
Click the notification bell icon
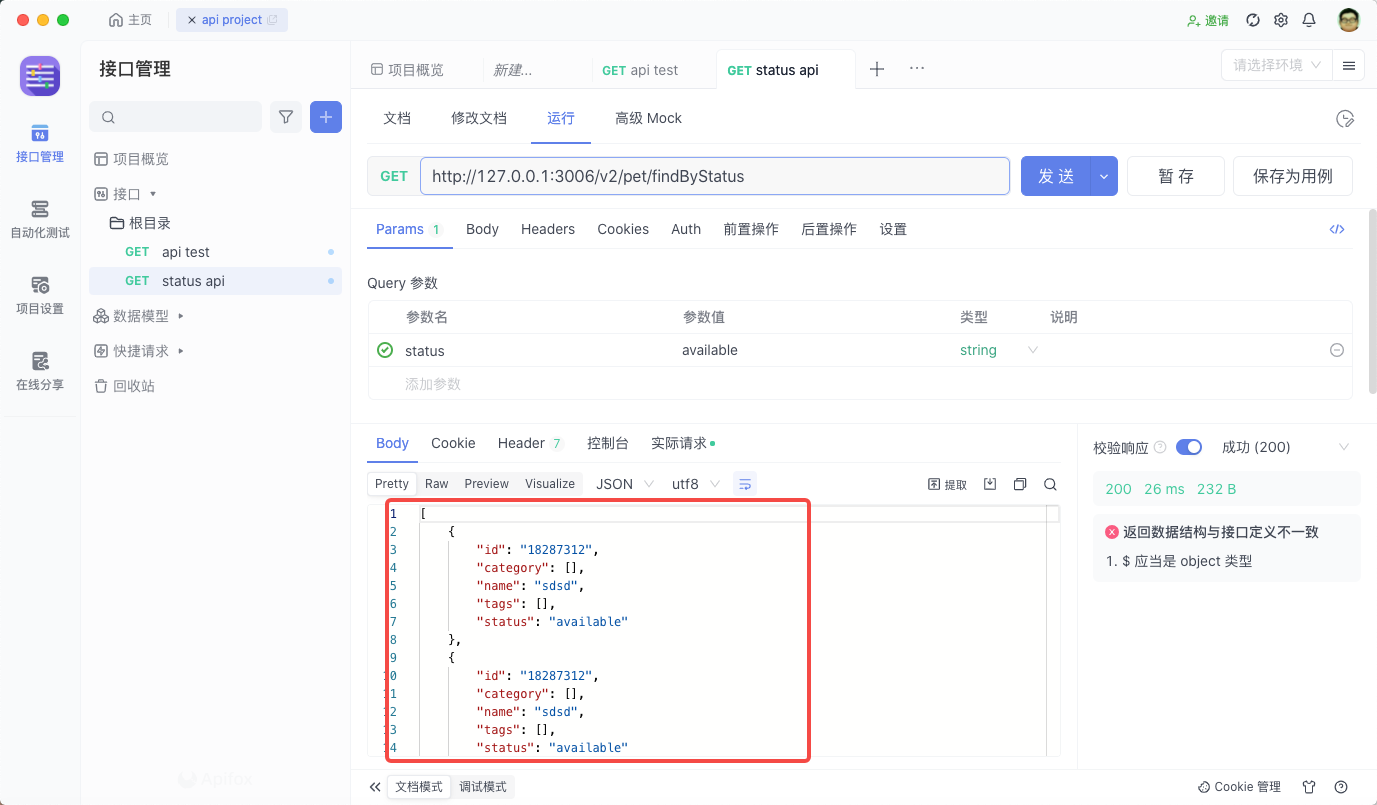coord(1309,19)
